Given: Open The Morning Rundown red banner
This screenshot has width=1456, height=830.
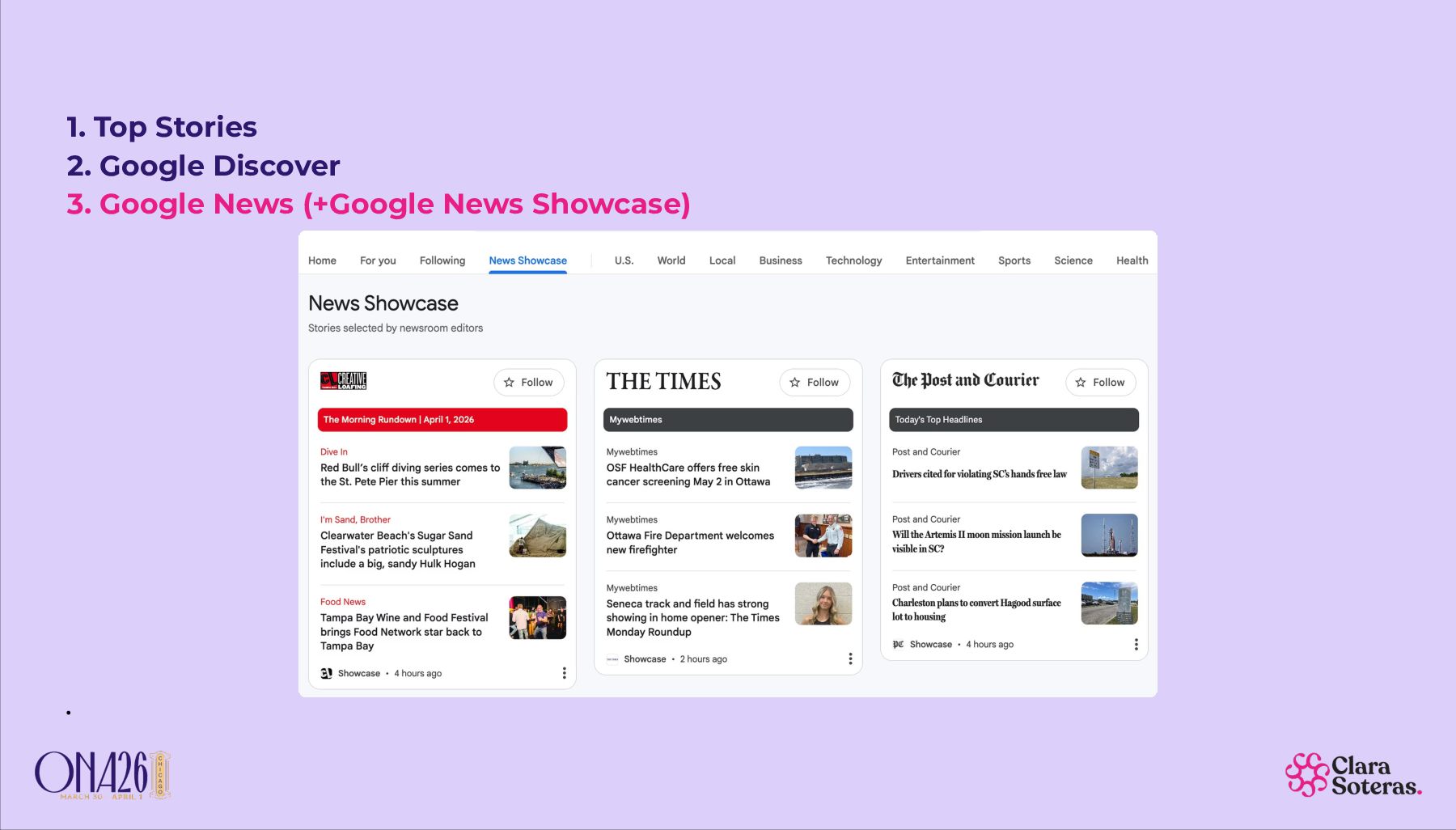Looking at the screenshot, I should [x=442, y=420].
